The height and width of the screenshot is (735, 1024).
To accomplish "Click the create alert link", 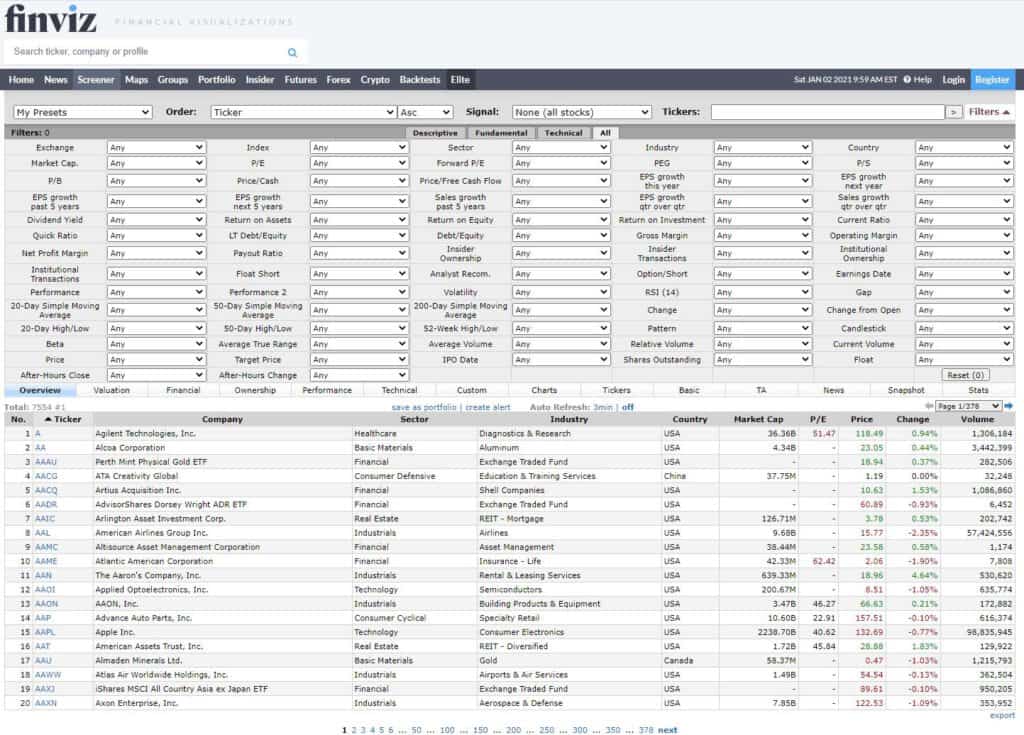I will pos(487,407).
